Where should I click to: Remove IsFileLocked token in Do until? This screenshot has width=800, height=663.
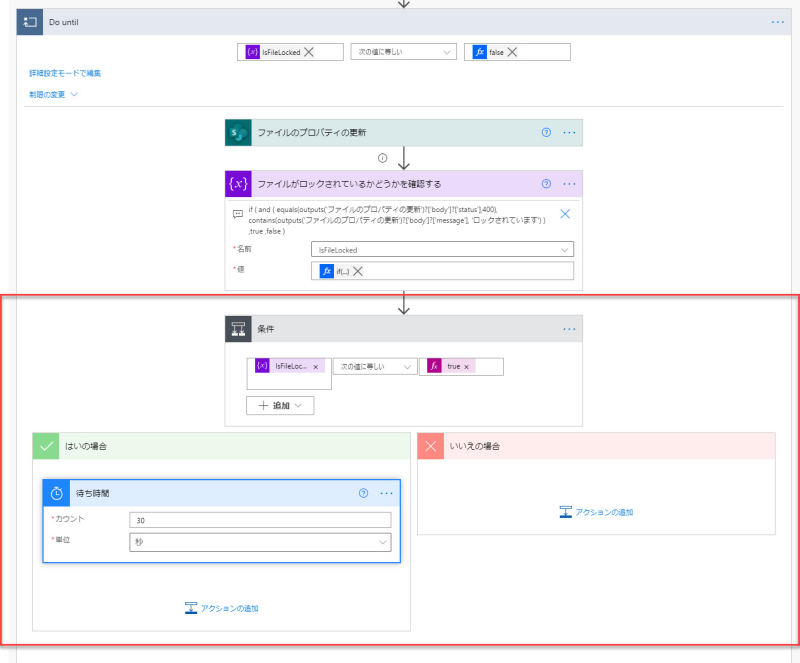tap(309, 52)
